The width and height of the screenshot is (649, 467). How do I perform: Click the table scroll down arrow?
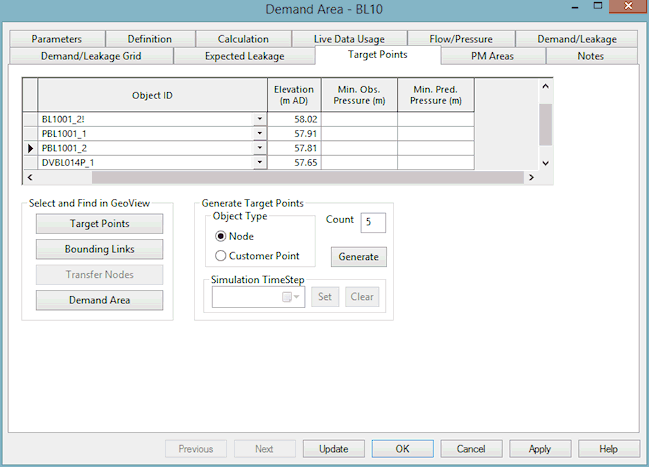coord(546,163)
